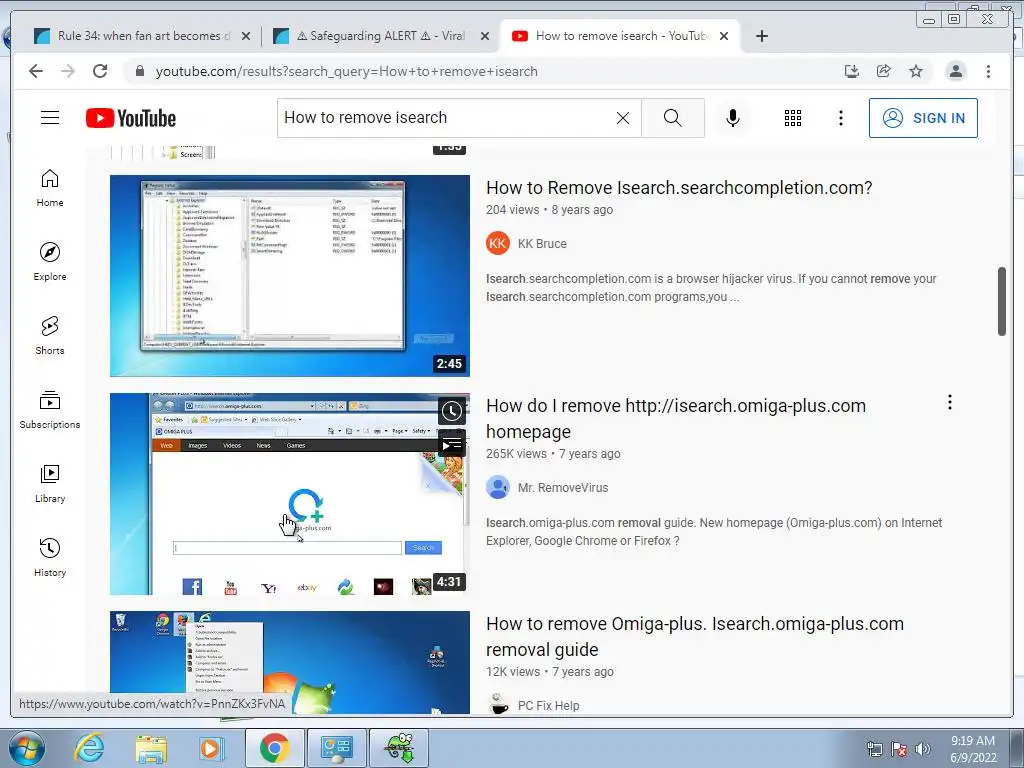
Task: Open the Mr. RemoveVirus channel name
Action: (563, 488)
